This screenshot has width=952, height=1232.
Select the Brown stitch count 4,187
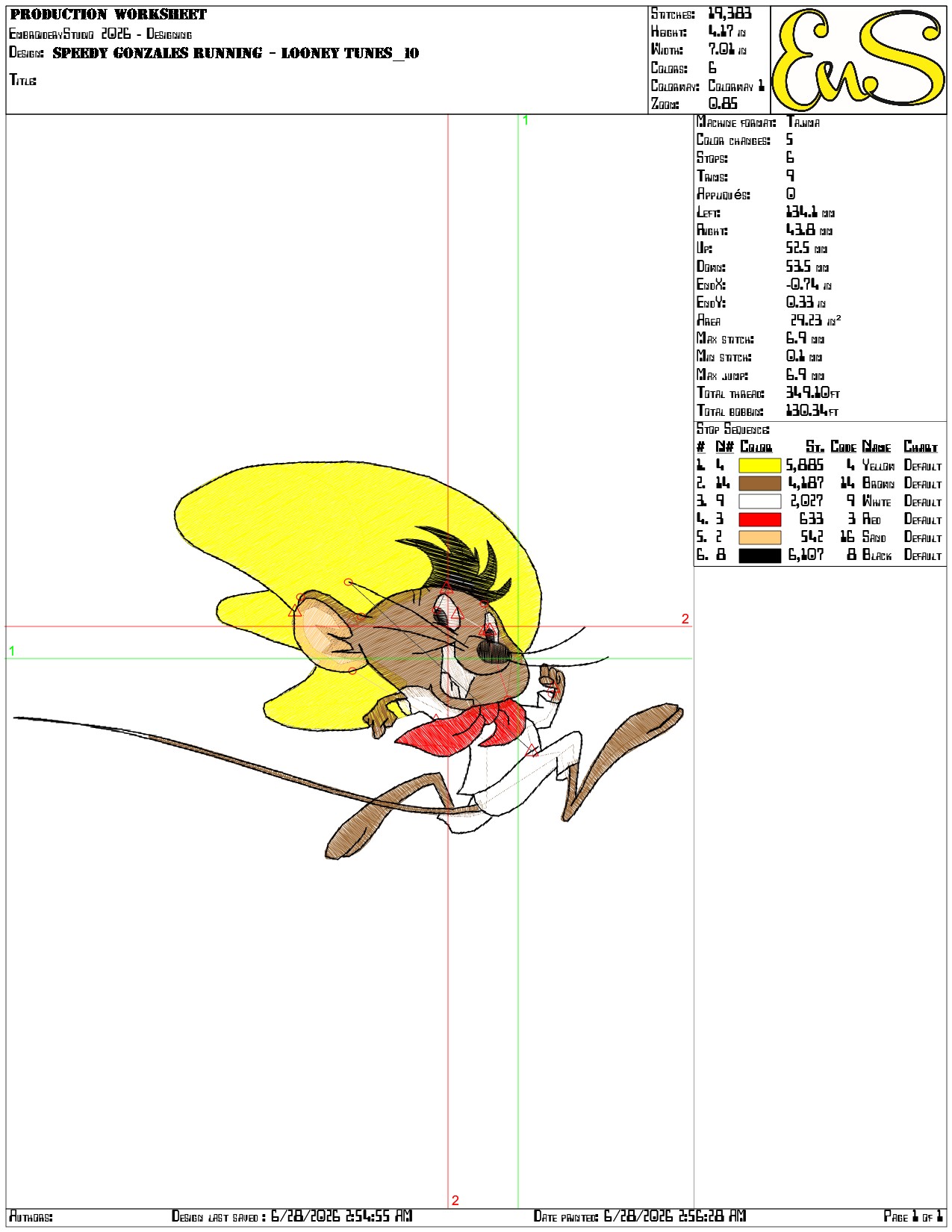(x=806, y=483)
